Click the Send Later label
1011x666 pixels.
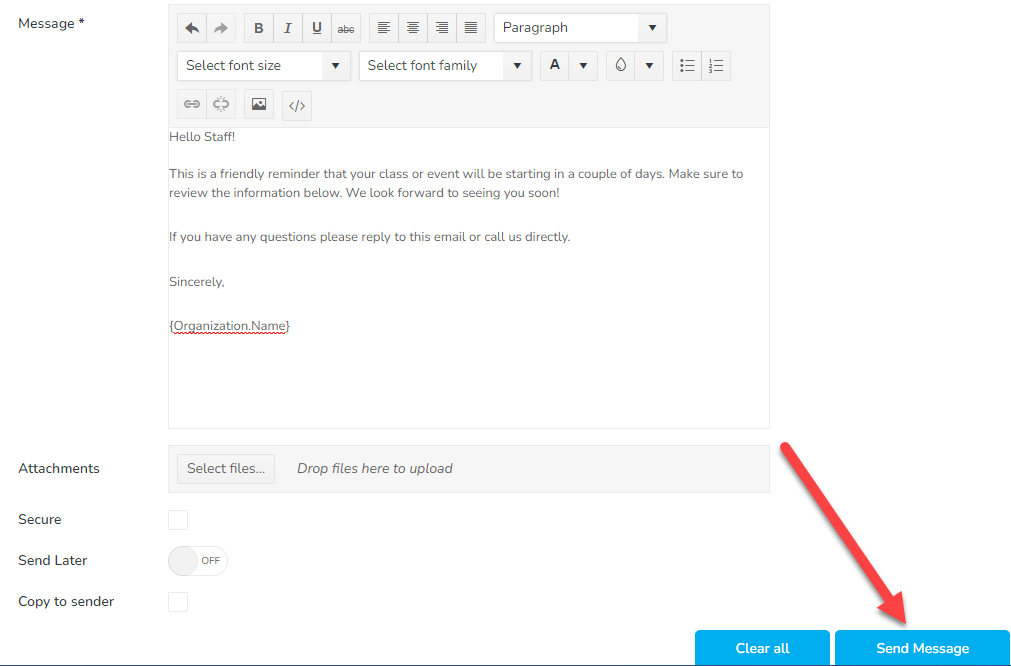52,561
